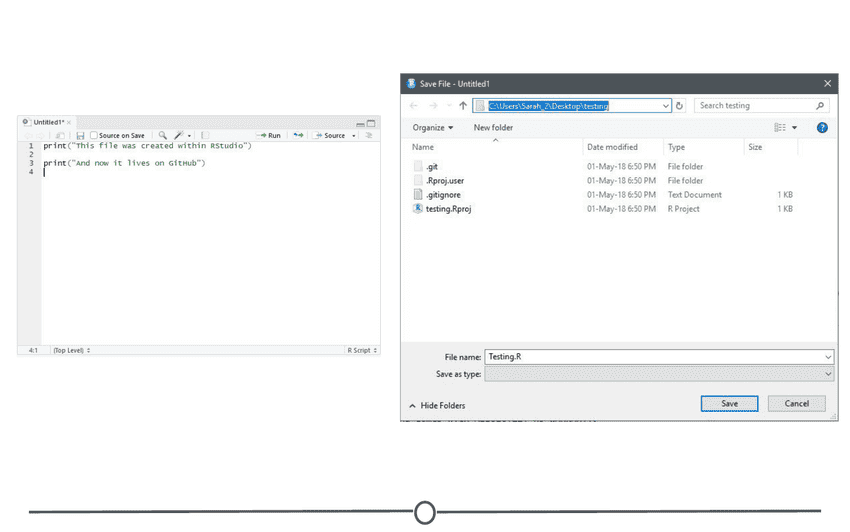
Task: Click line 1 print statement in editor
Action: [x=147, y=146]
